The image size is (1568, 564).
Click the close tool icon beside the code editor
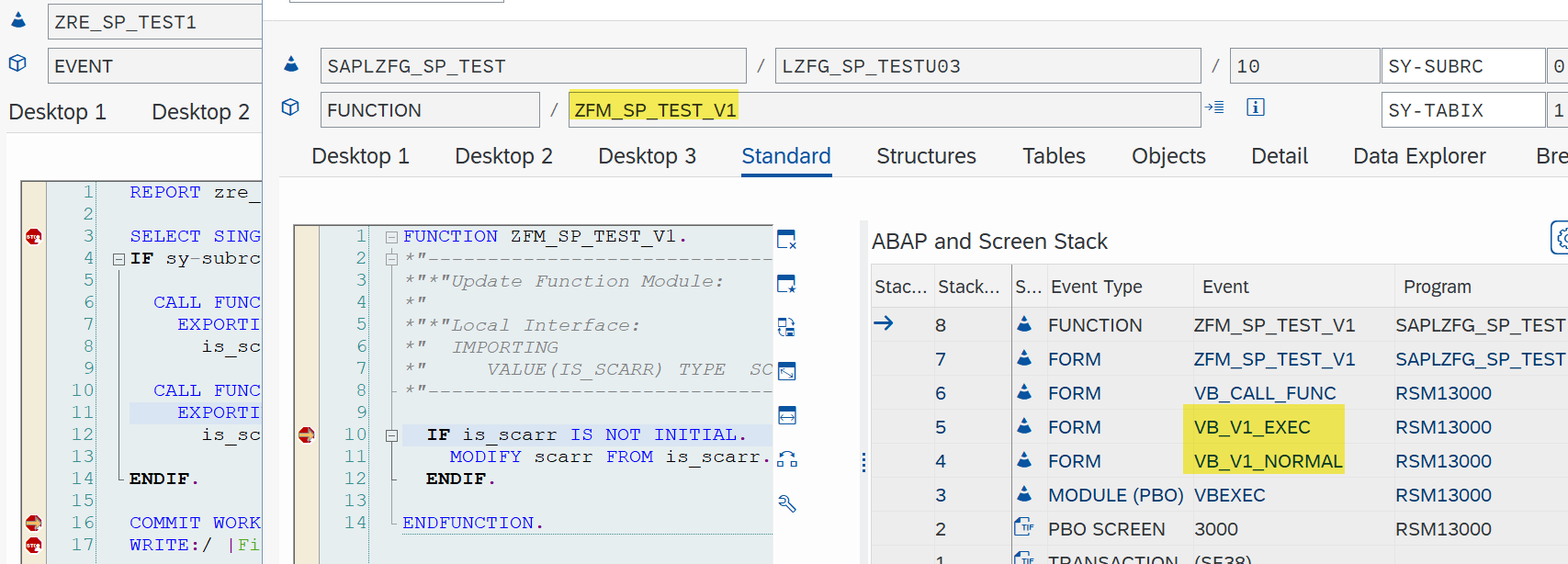[x=786, y=240]
